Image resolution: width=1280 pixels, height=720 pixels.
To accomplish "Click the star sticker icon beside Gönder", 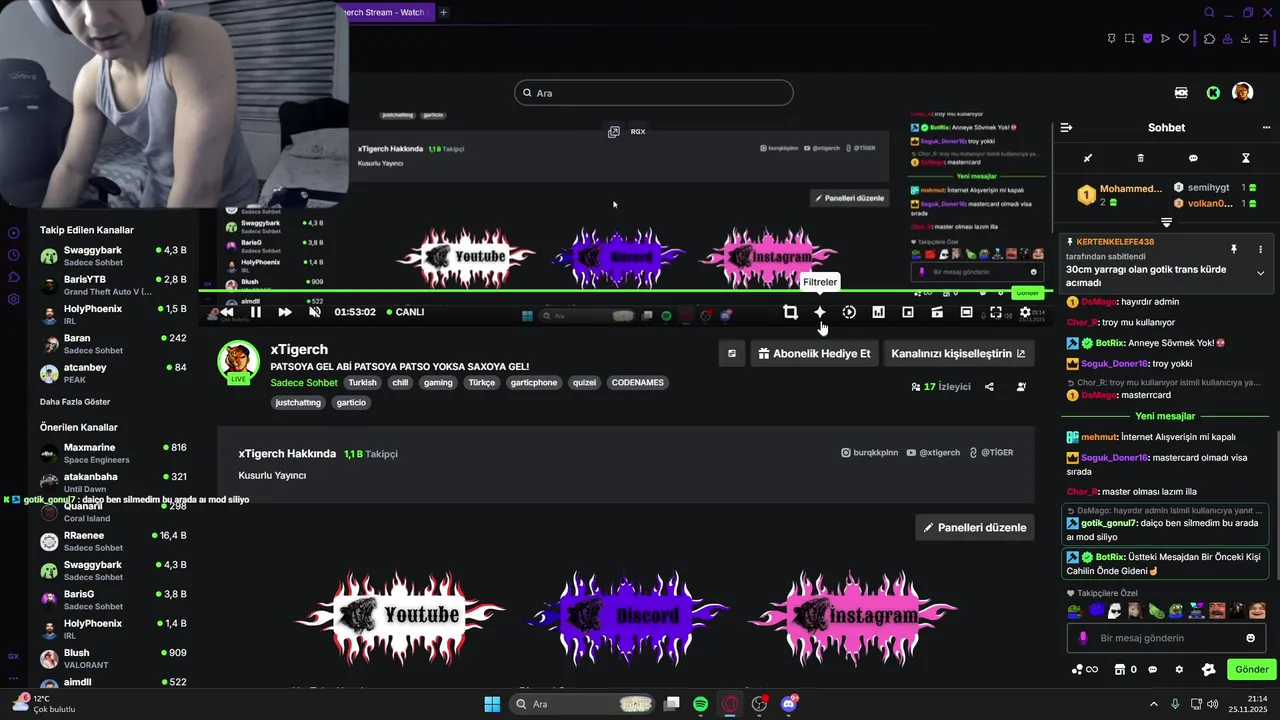I will tap(1209, 670).
